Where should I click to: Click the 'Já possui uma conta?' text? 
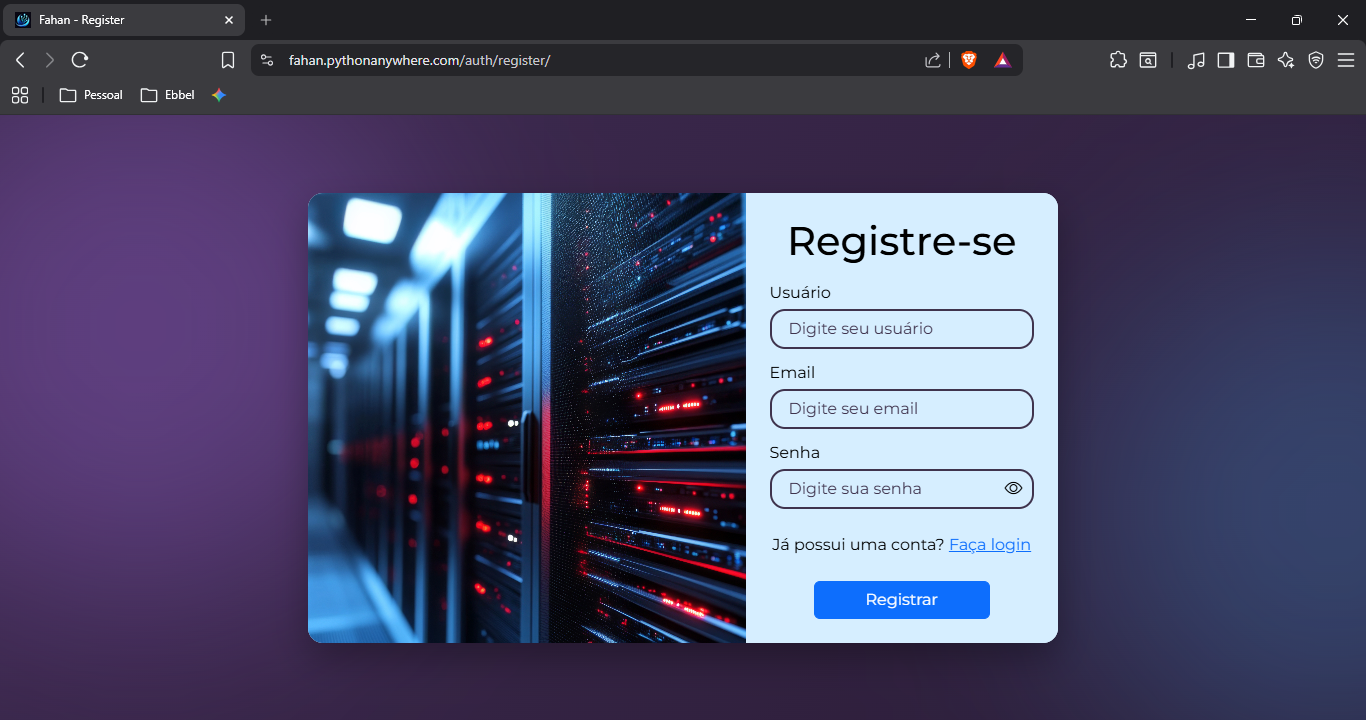point(858,544)
